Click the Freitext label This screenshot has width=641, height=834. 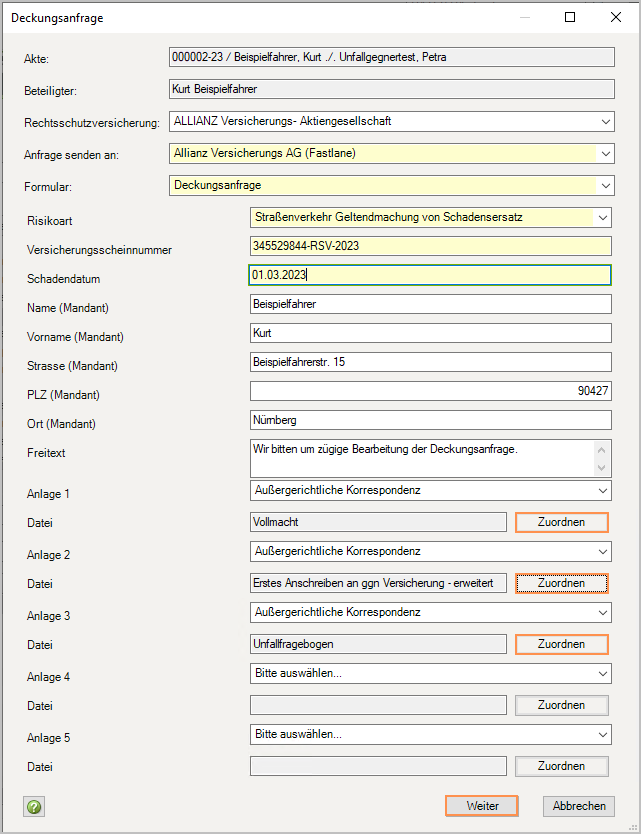click(x=46, y=453)
